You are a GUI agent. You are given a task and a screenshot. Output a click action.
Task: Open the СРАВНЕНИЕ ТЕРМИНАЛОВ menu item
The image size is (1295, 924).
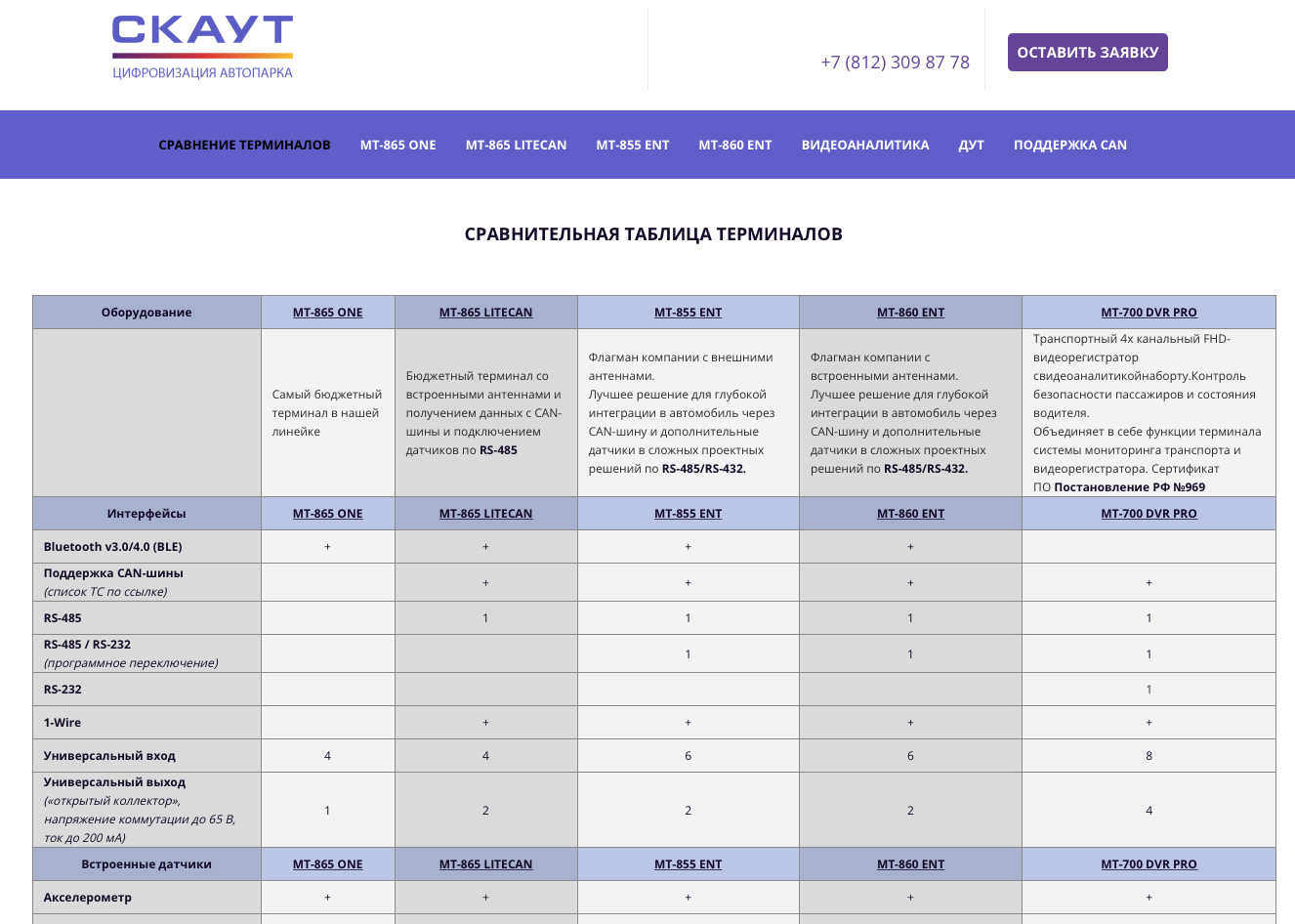point(244,145)
